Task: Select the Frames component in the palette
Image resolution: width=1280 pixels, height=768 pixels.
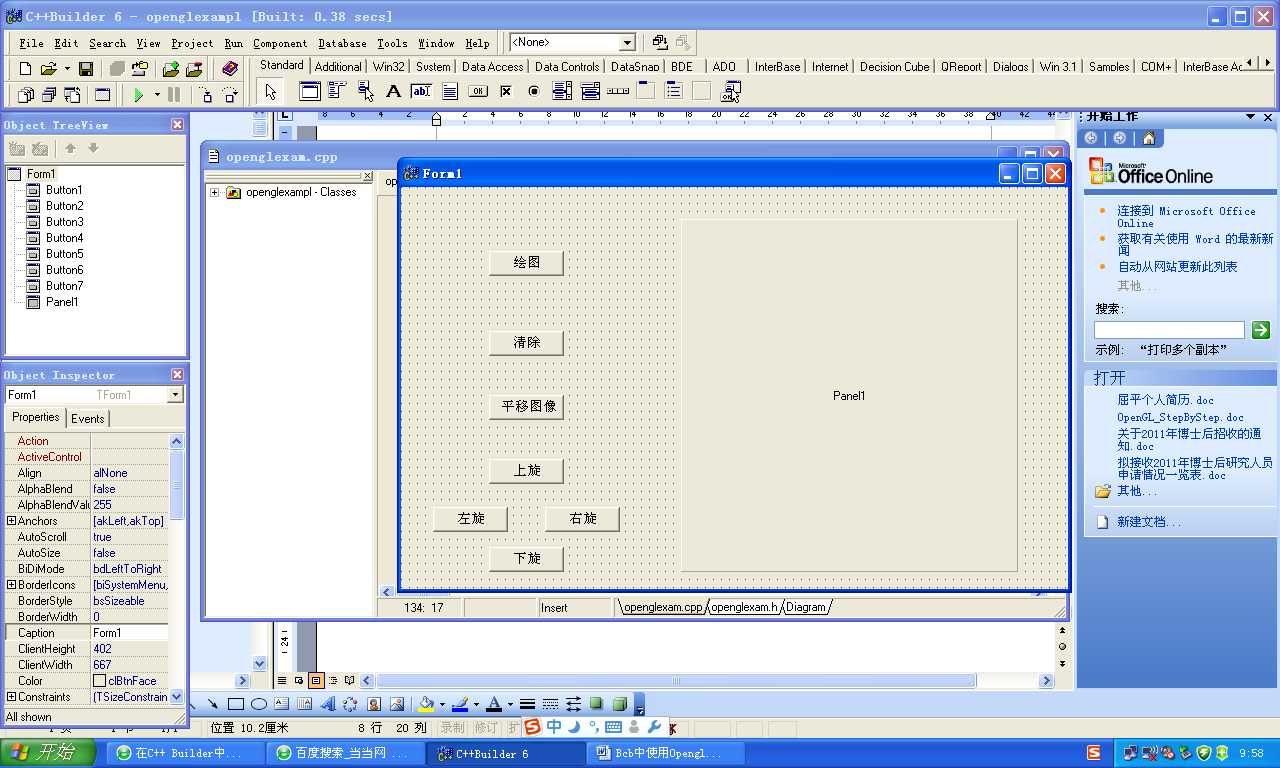Action: (x=310, y=91)
